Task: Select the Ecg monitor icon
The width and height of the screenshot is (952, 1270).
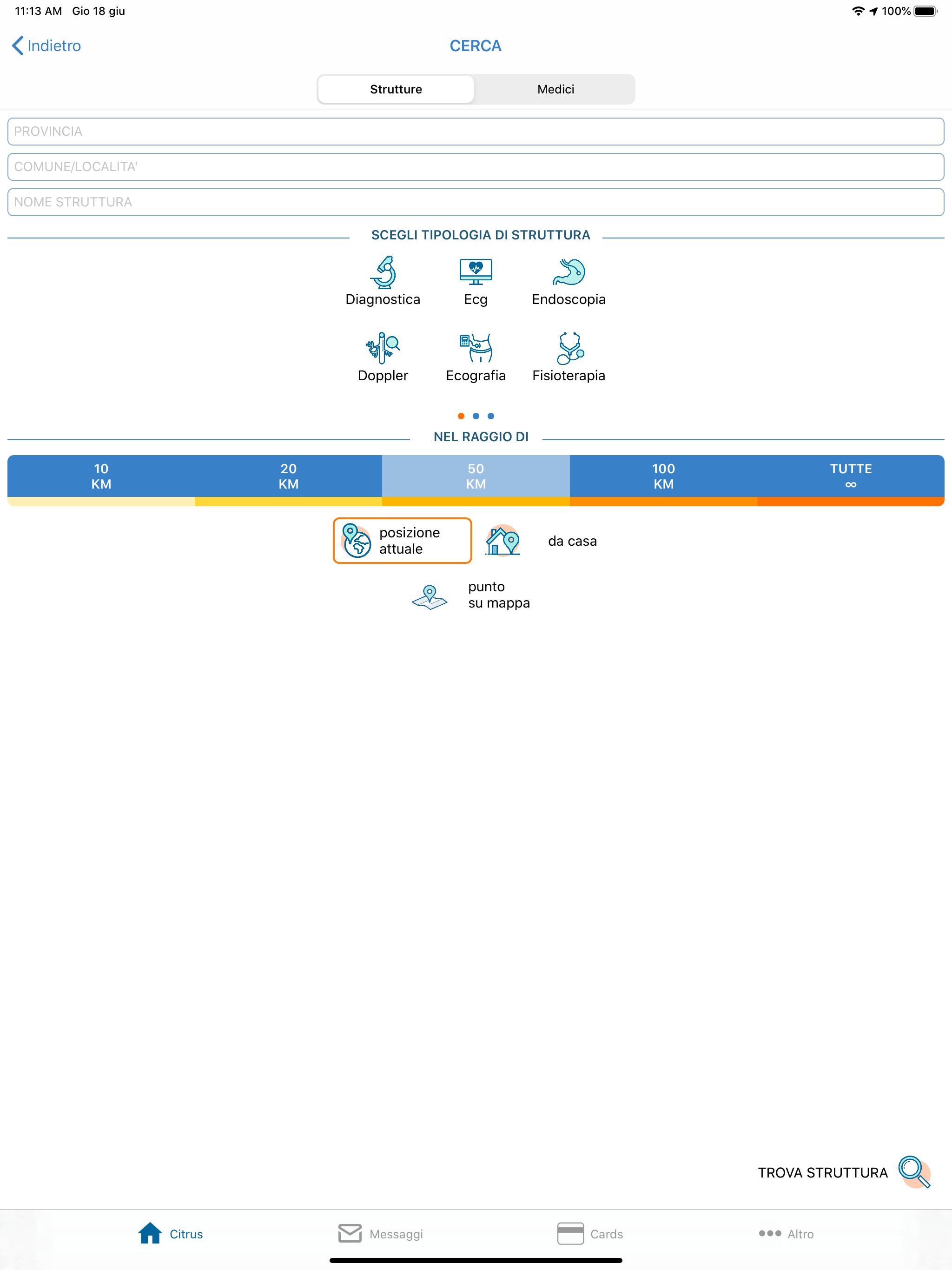Action: tap(476, 271)
